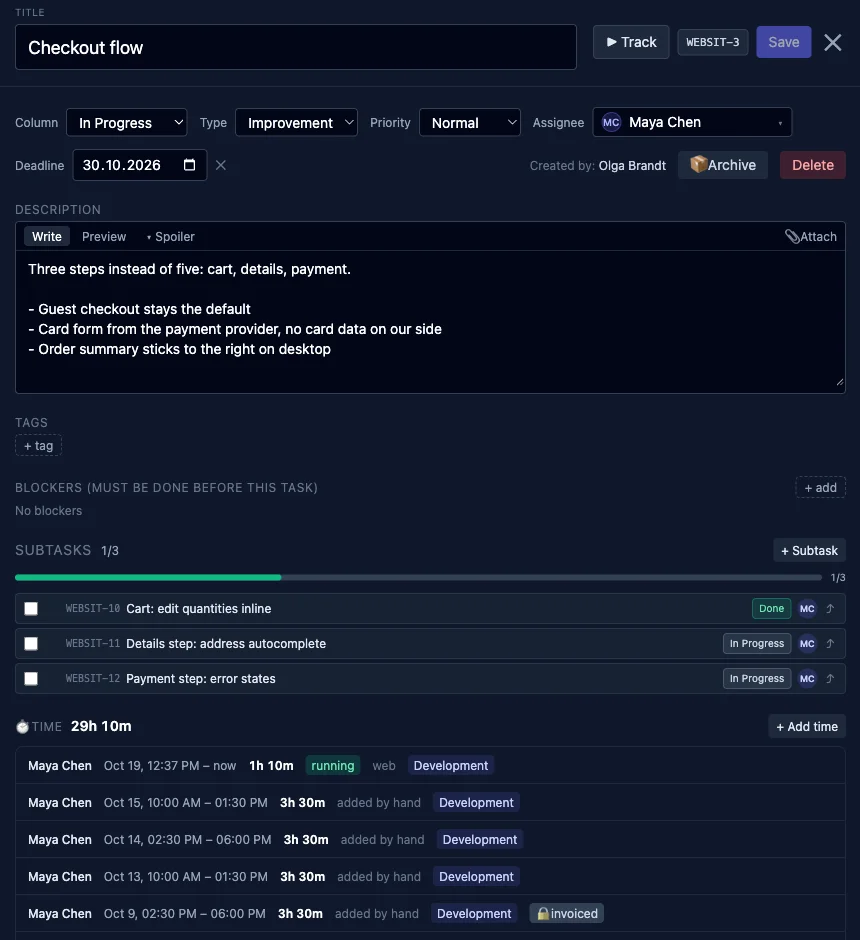Screen dimensions: 860x940
Task: Switch to the Write tab
Action: coord(47,237)
